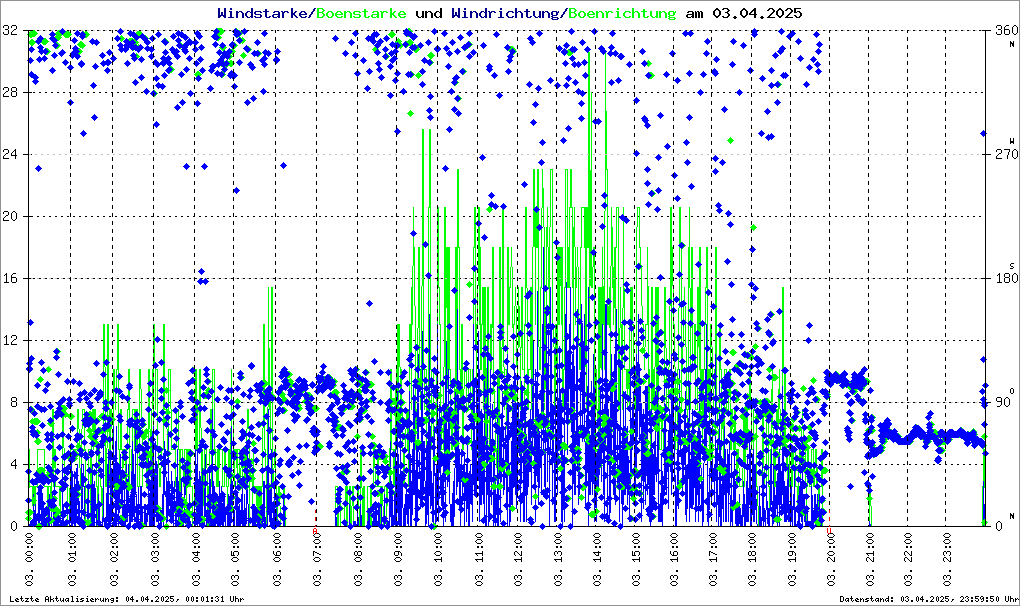Click the '03. 17:00' time axis label
The height and width of the screenshot is (606, 1020).
click(x=714, y=559)
